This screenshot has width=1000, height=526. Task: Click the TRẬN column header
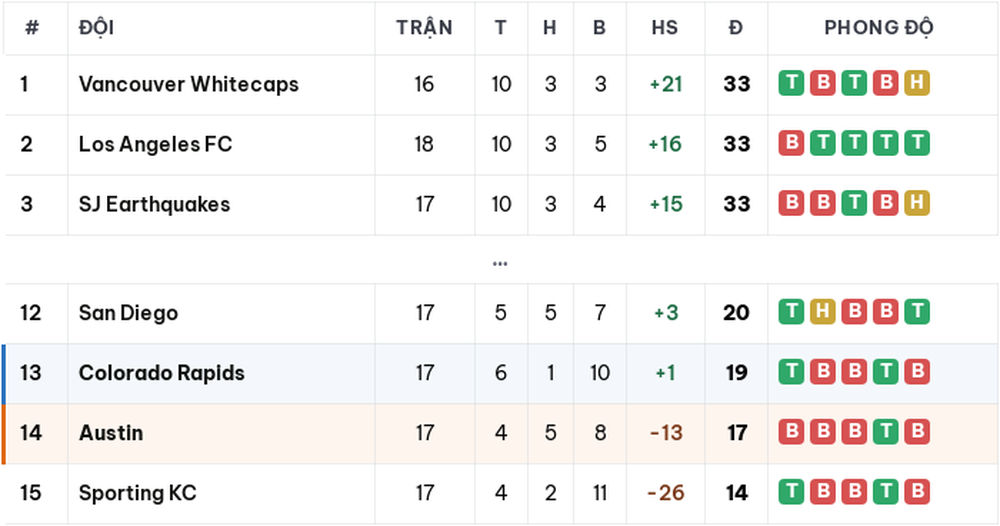(x=424, y=27)
